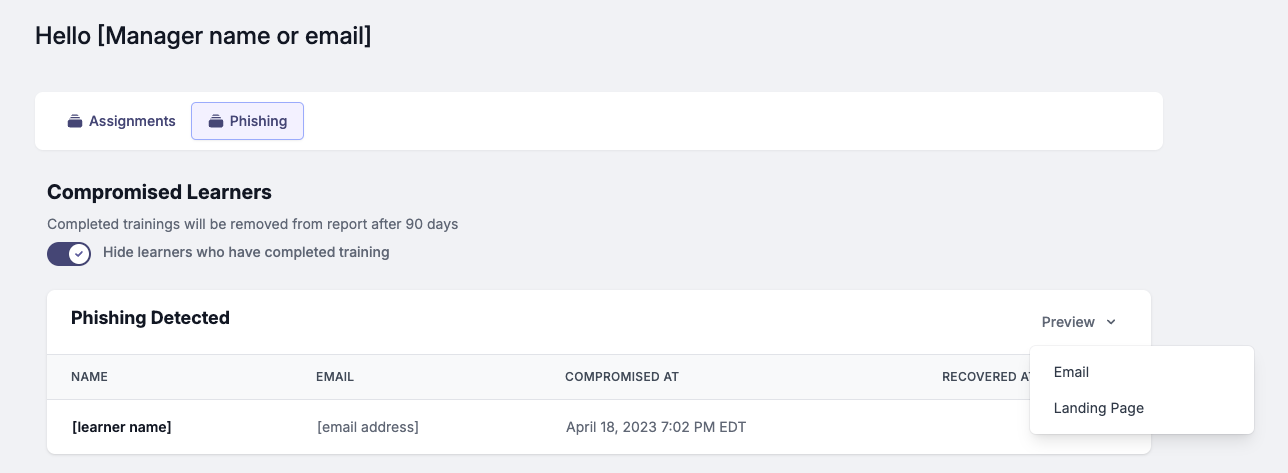Switch to the Assignments tab
The image size is (1288, 473).
pyautogui.click(x=122, y=121)
